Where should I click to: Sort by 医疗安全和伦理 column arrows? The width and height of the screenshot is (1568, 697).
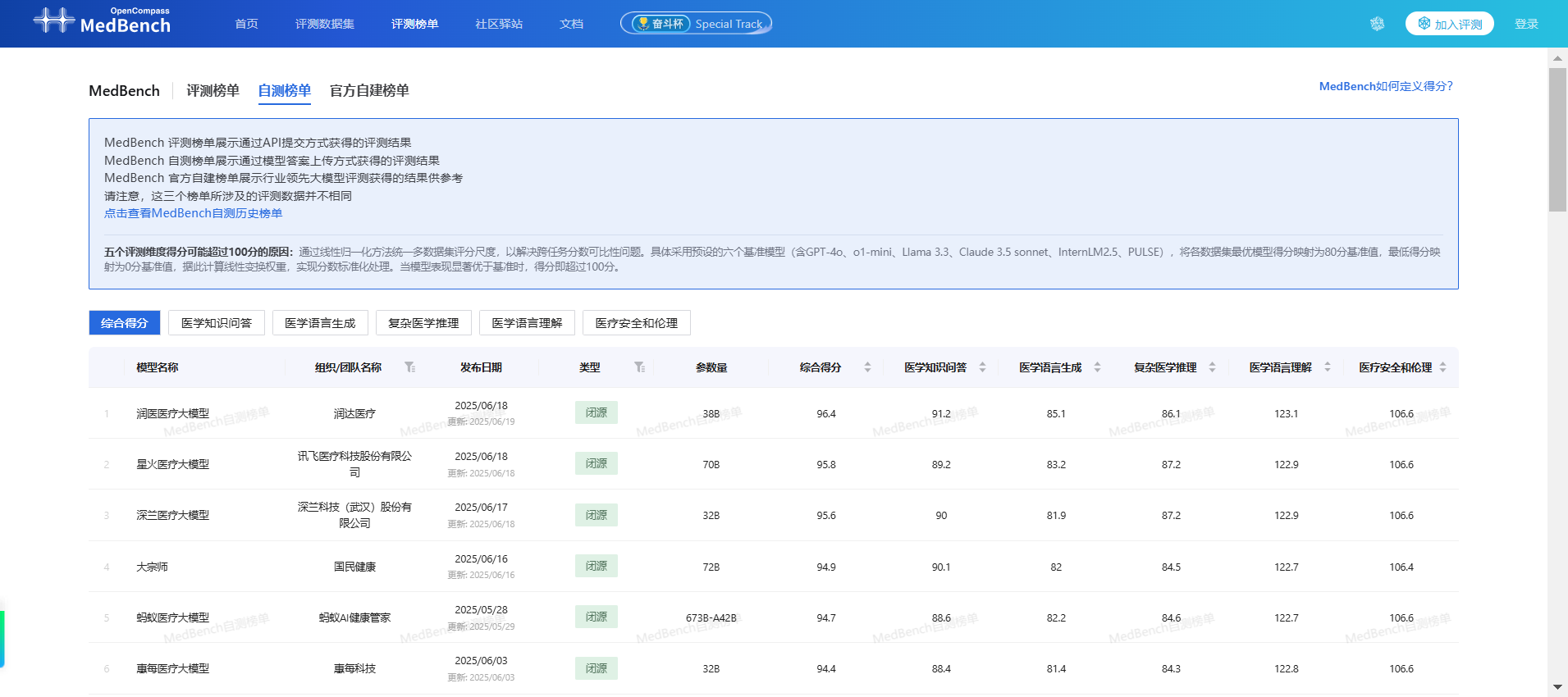1442,367
